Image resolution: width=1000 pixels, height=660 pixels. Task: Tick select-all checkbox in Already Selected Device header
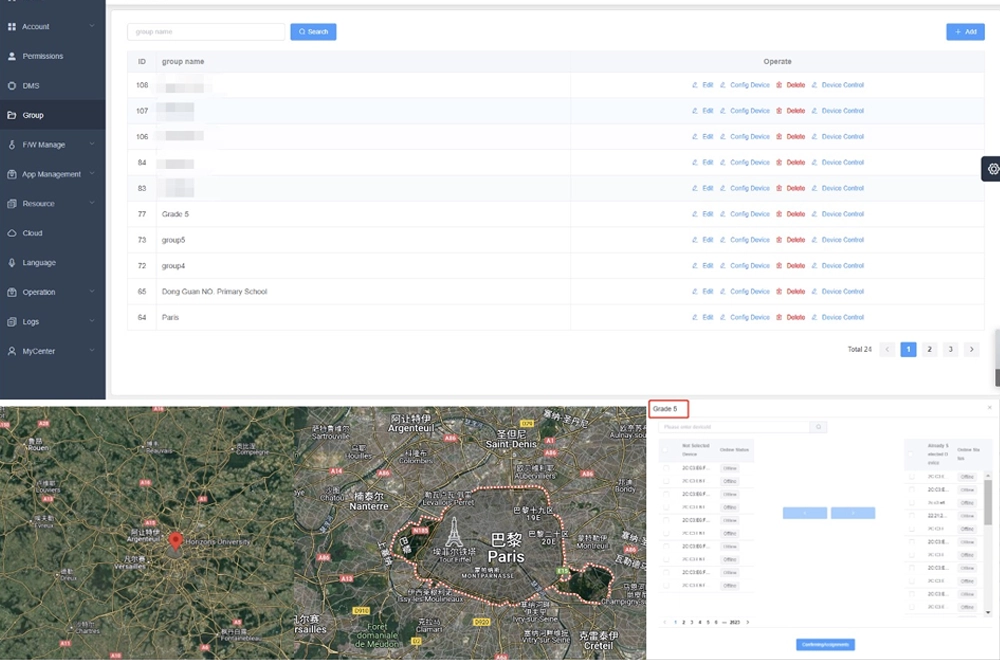pyautogui.click(x=911, y=453)
